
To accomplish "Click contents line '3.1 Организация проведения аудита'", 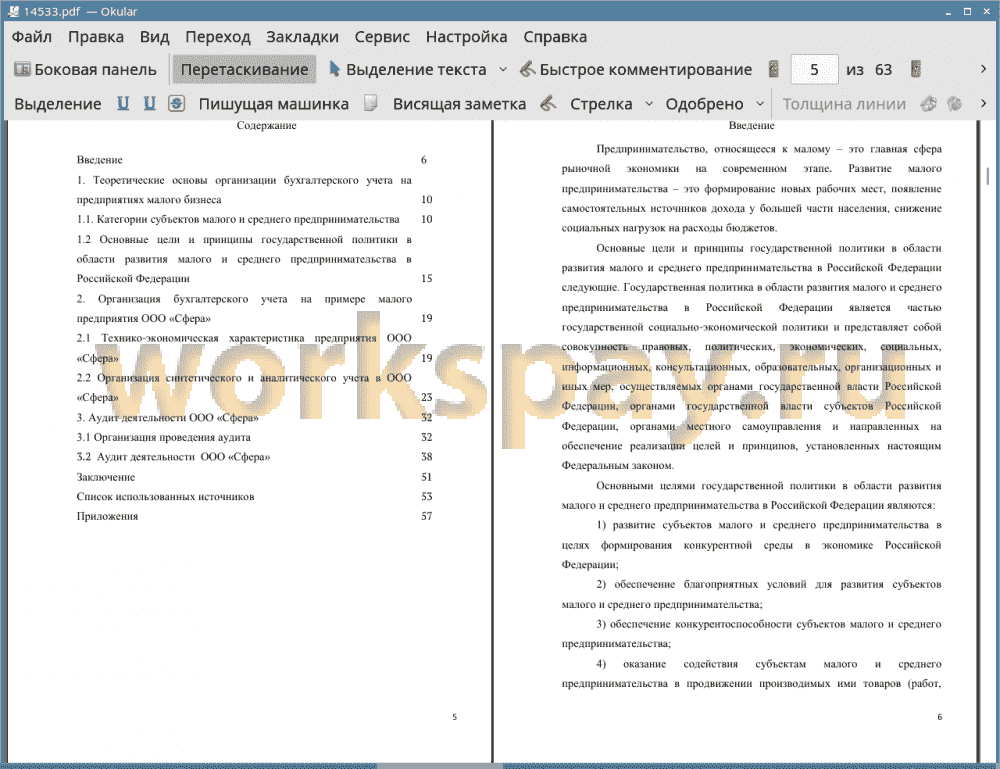I will point(163,437).
